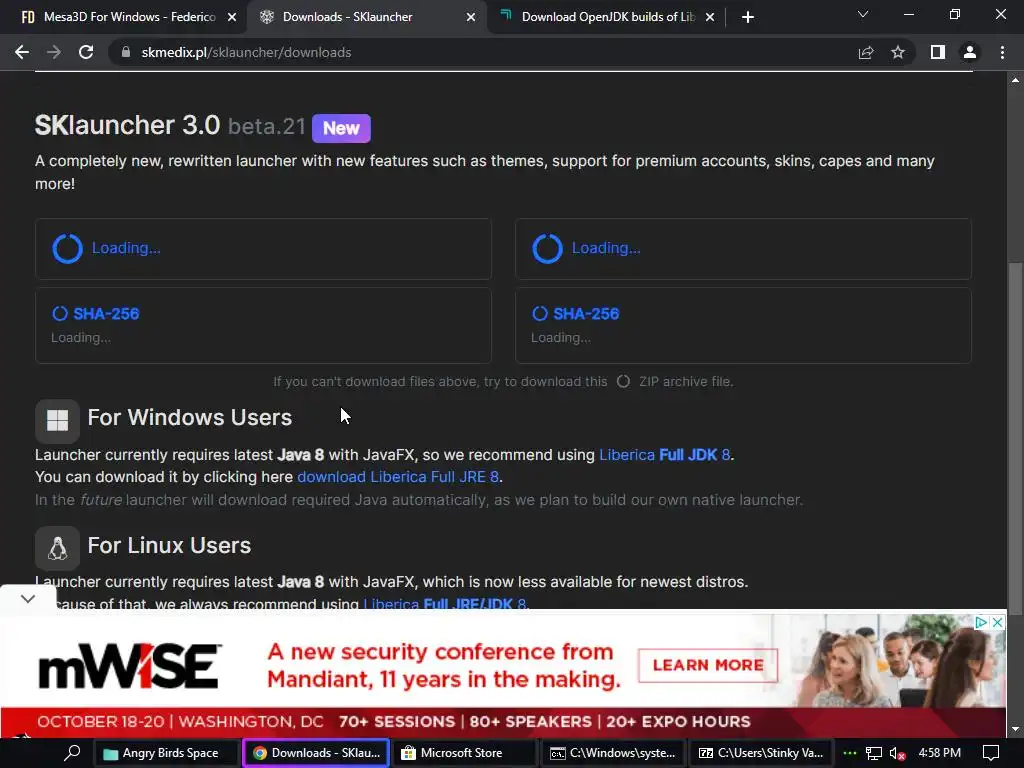Screen dimensions: 1024x768
Task: Open the browser side panel
Action: pos(938,52)
